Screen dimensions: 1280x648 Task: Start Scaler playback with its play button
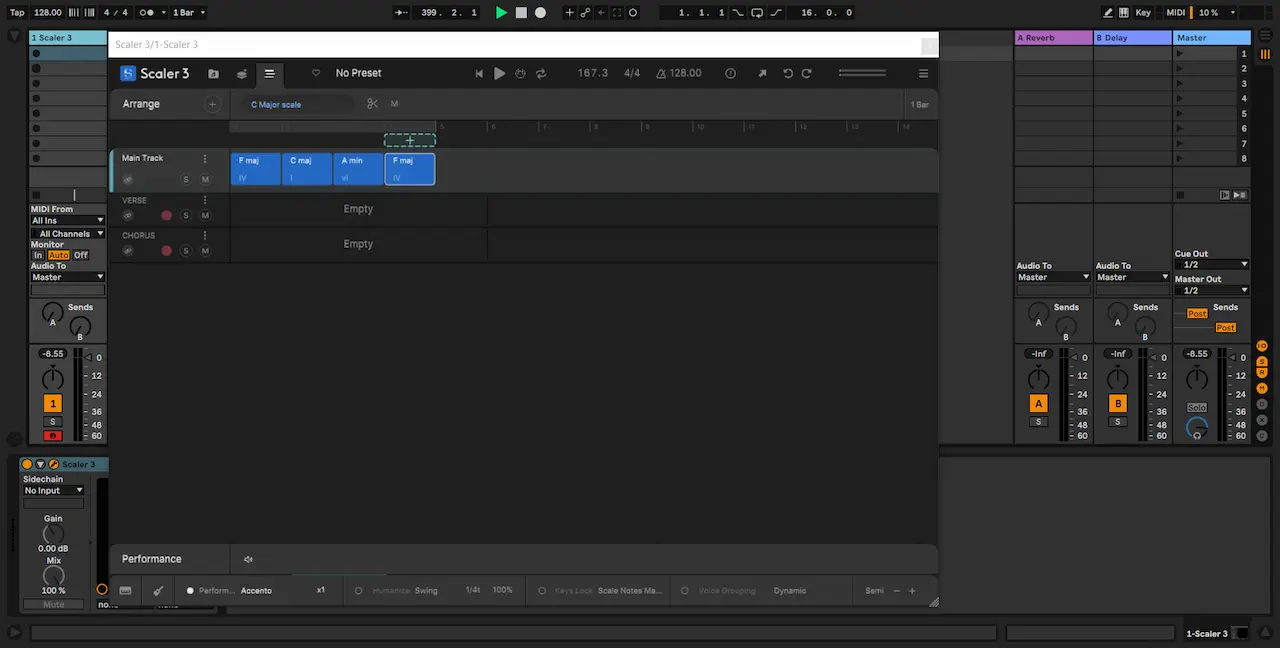tap(499, 73)
